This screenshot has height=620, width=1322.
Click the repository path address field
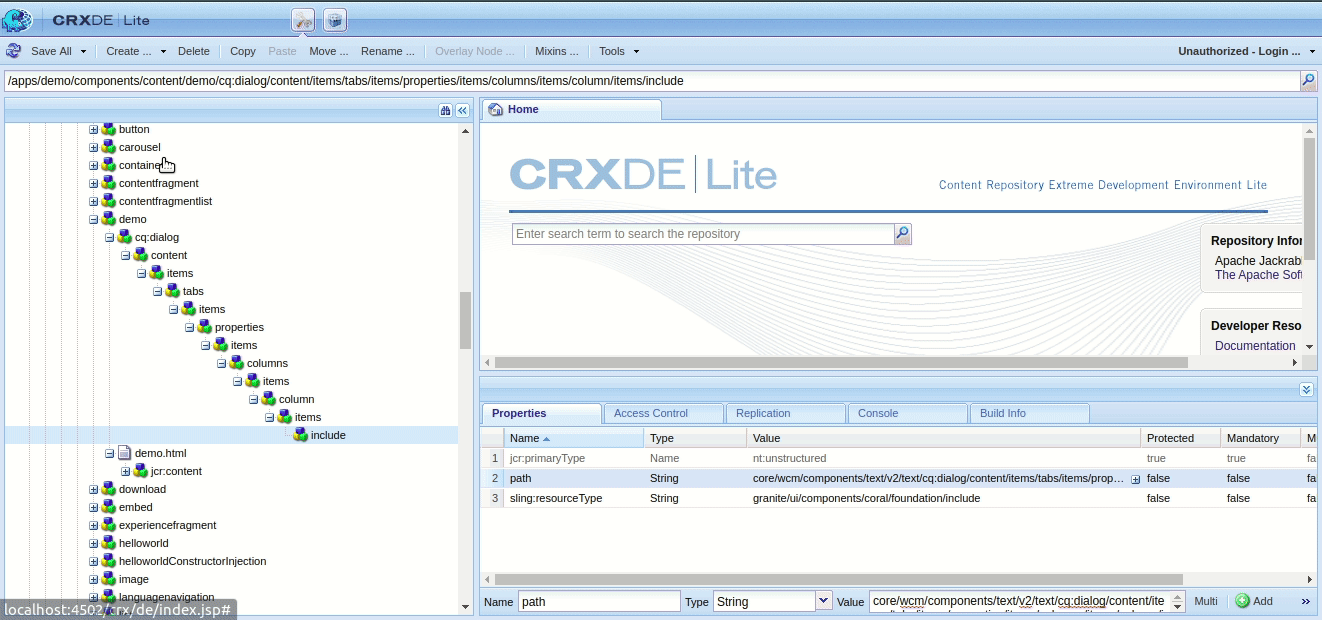[x=652, y=81]
